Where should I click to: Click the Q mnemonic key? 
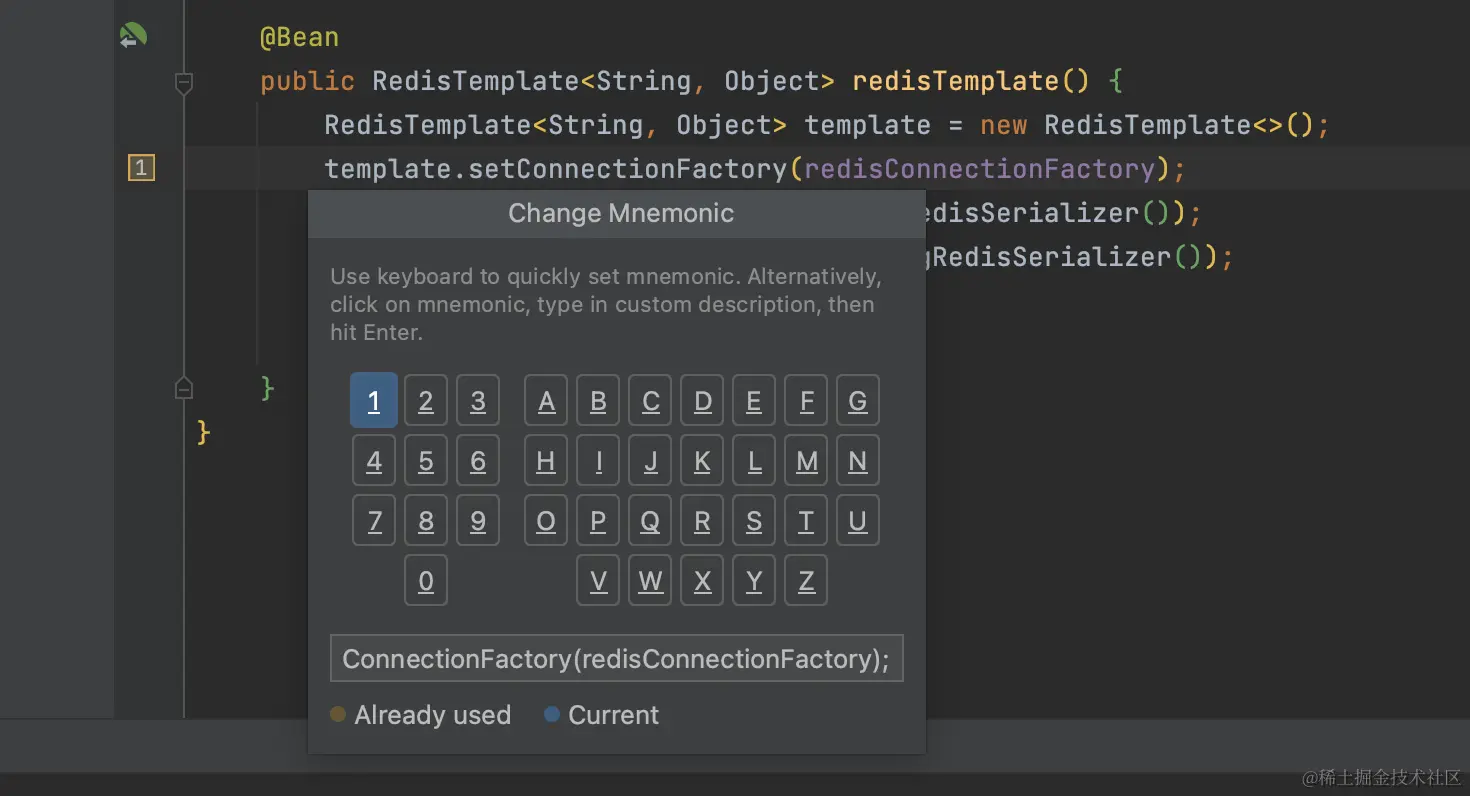pos(650,520)
